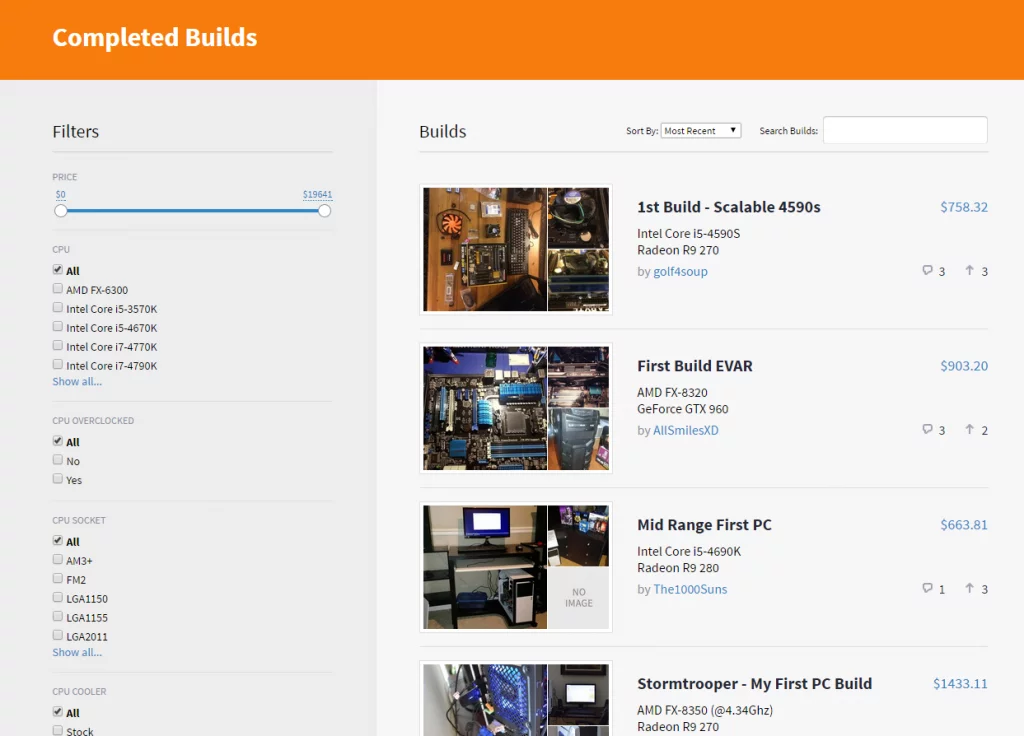Click upvote arrow on First Build EVAR
1024x736 pixels.
969,430
